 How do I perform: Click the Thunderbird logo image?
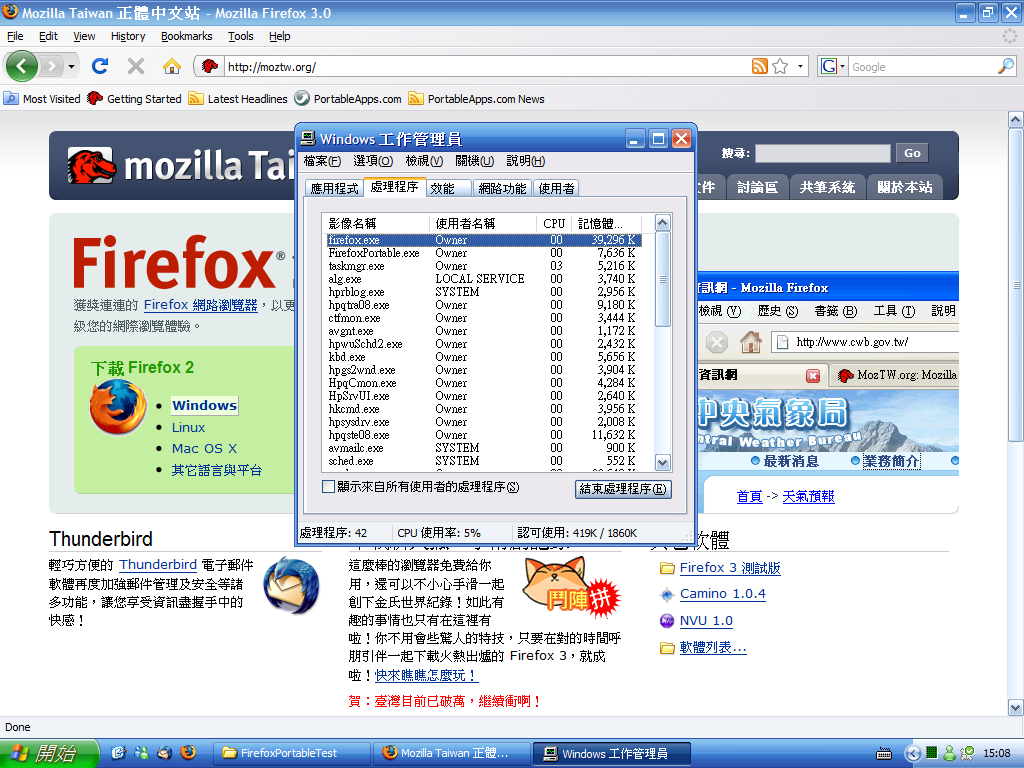(291, 585)
